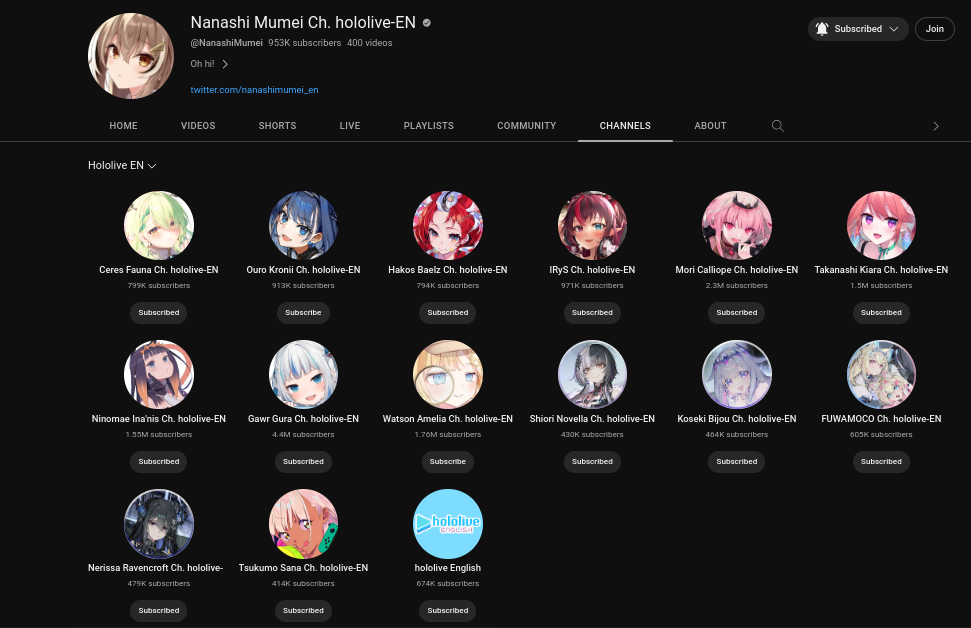Open the hololive English logo avatar
The width and height of the screenshot is (971, 628).
pyautogui.click(x=448, y=524)
